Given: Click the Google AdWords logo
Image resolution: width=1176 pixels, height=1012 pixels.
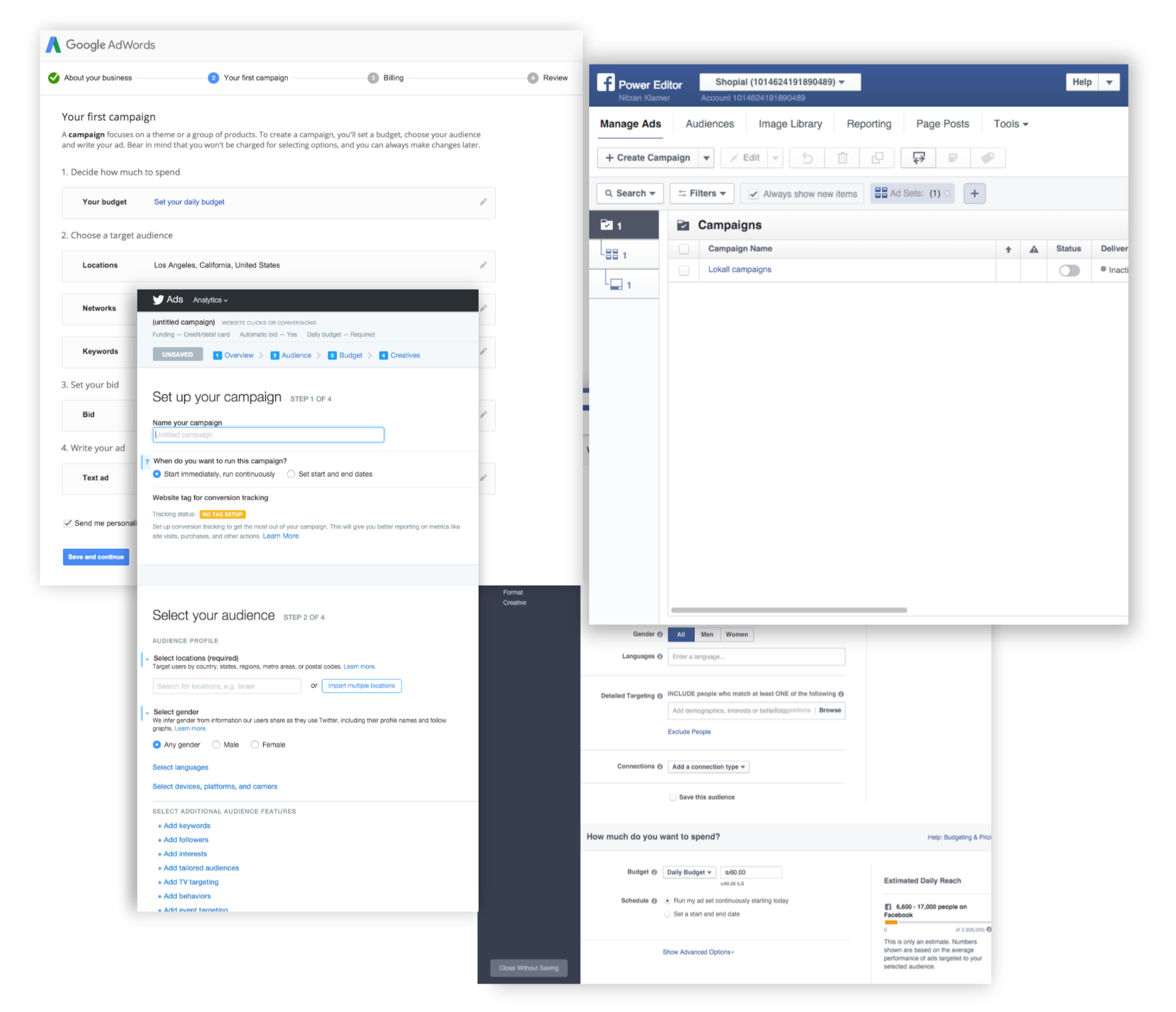Looking at the screenshot, I should [101, 44].
